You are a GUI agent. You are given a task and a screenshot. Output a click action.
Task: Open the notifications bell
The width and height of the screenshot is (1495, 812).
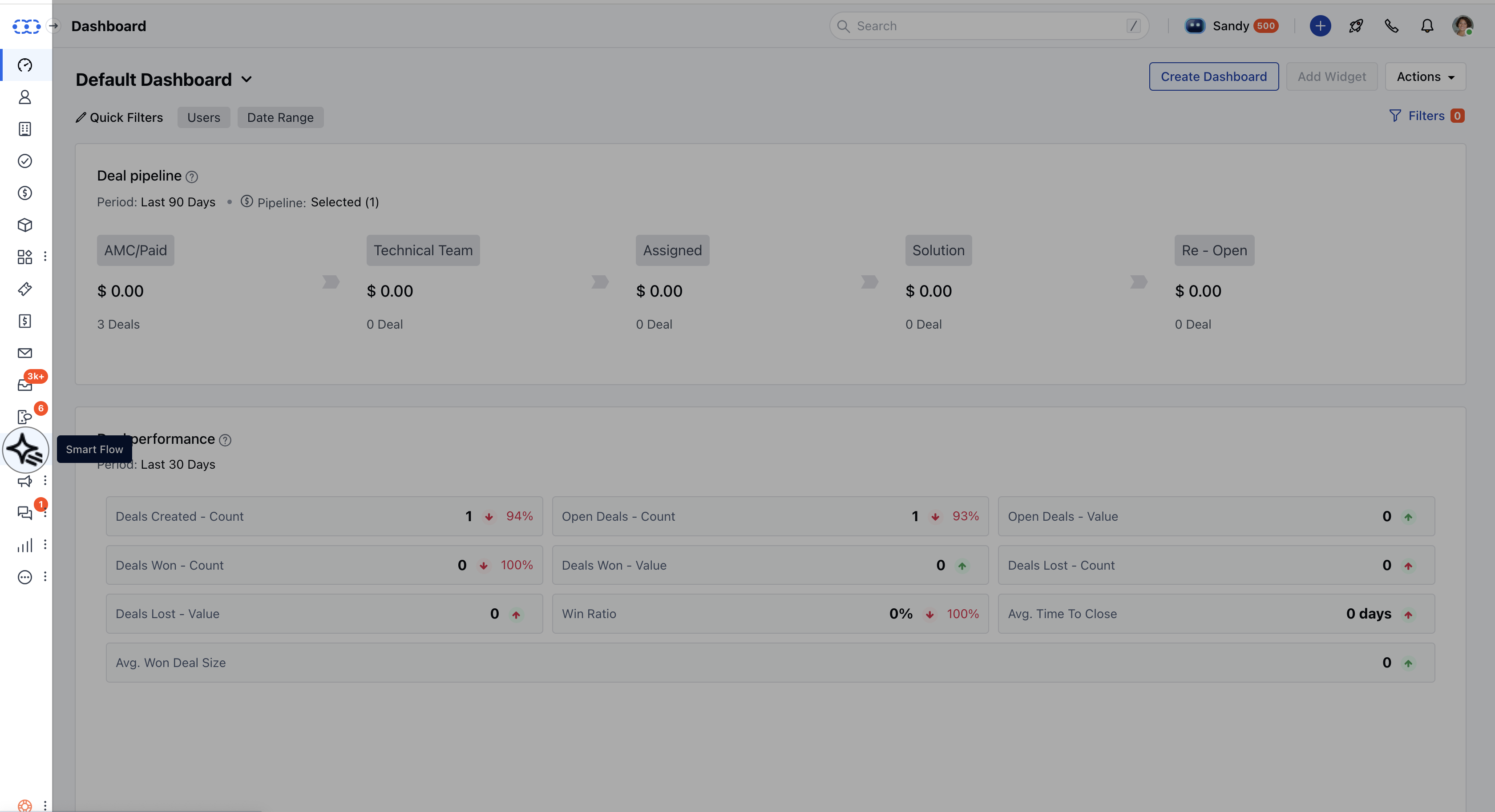(x=1426, y=26)
